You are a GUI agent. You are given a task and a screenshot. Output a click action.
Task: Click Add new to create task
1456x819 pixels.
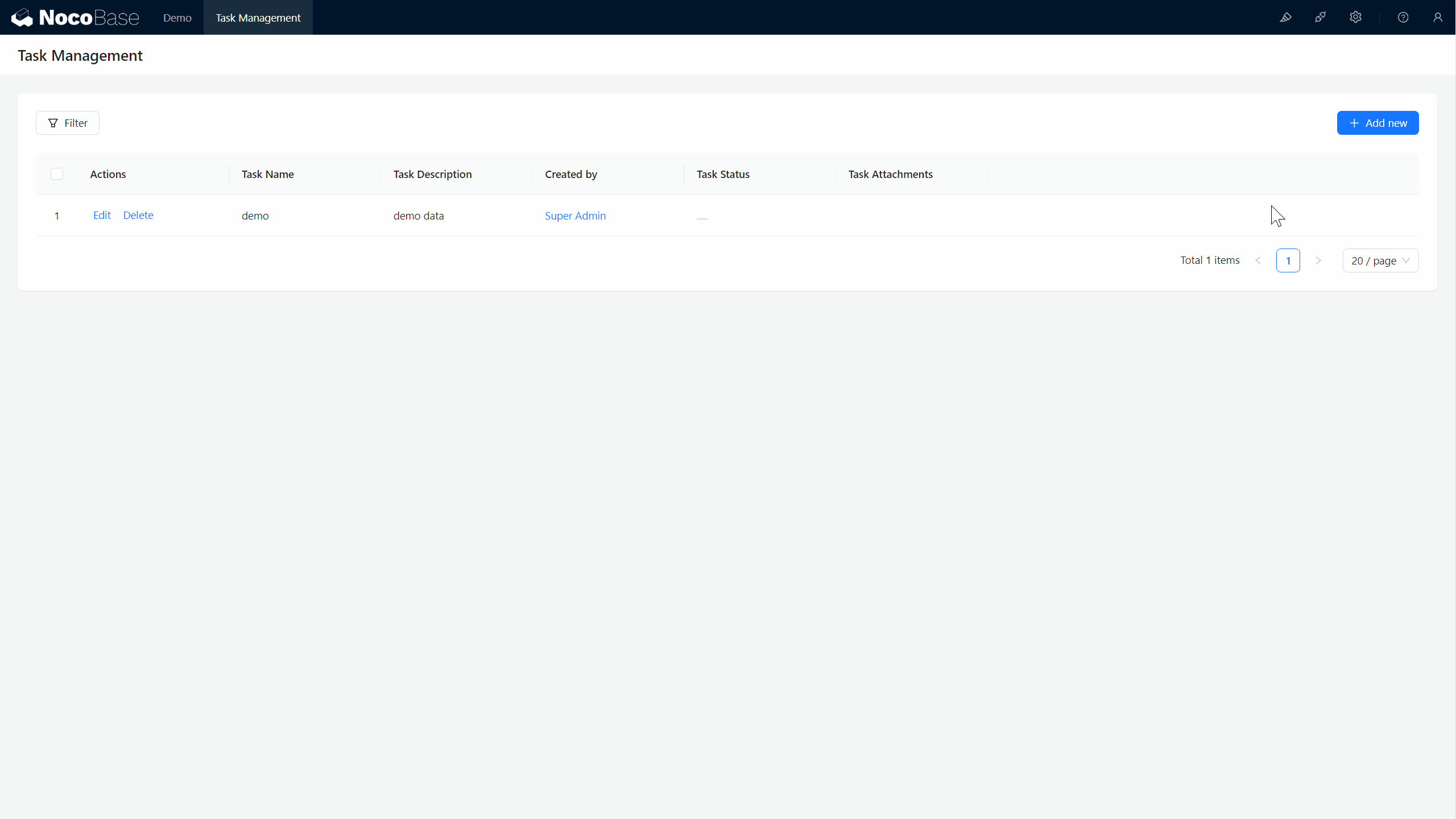point(1379,122)
